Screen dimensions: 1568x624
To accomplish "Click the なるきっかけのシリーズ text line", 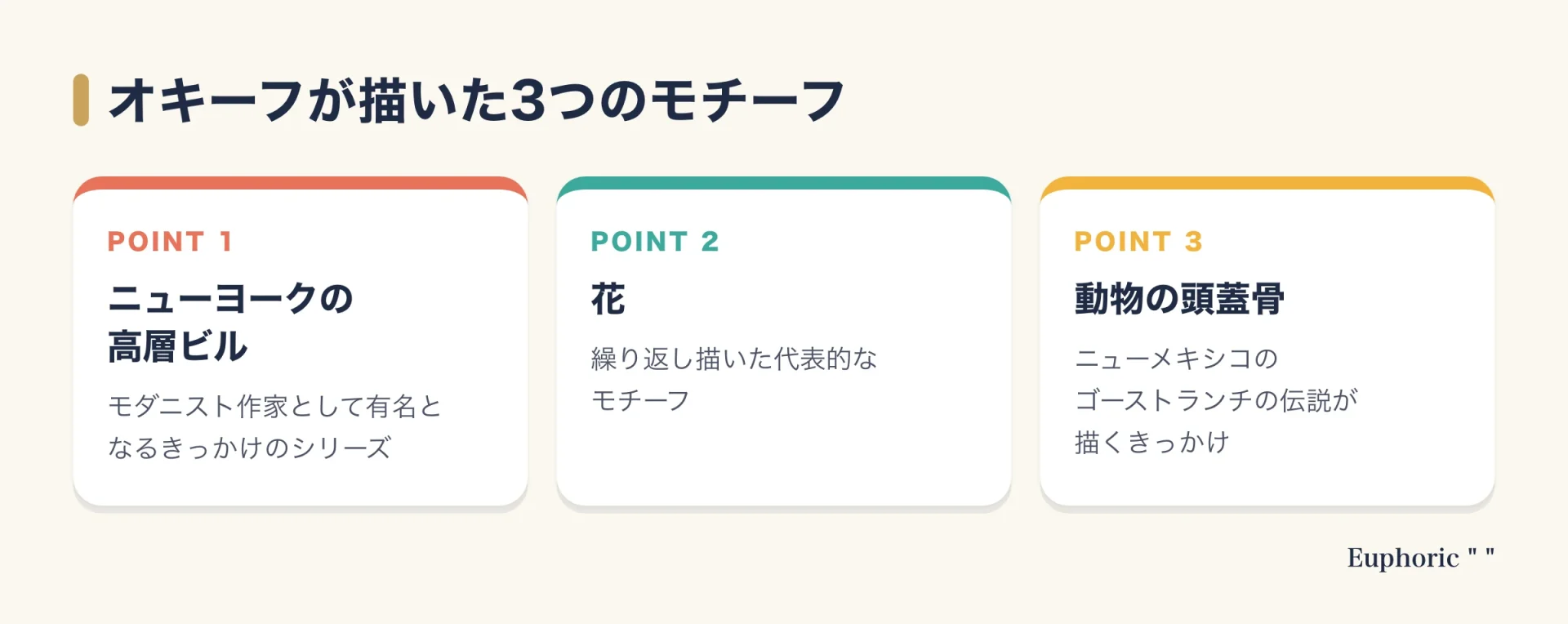I will (250, 448).
